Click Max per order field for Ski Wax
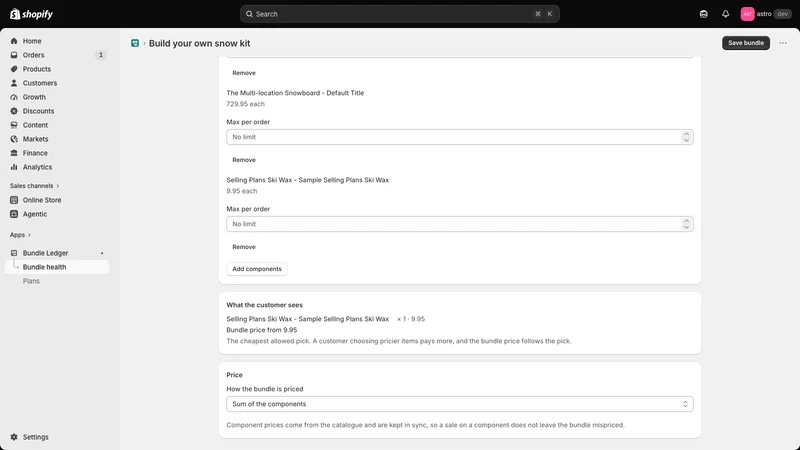Viewport: 800px width, 450px height. (x=460, y=224)
